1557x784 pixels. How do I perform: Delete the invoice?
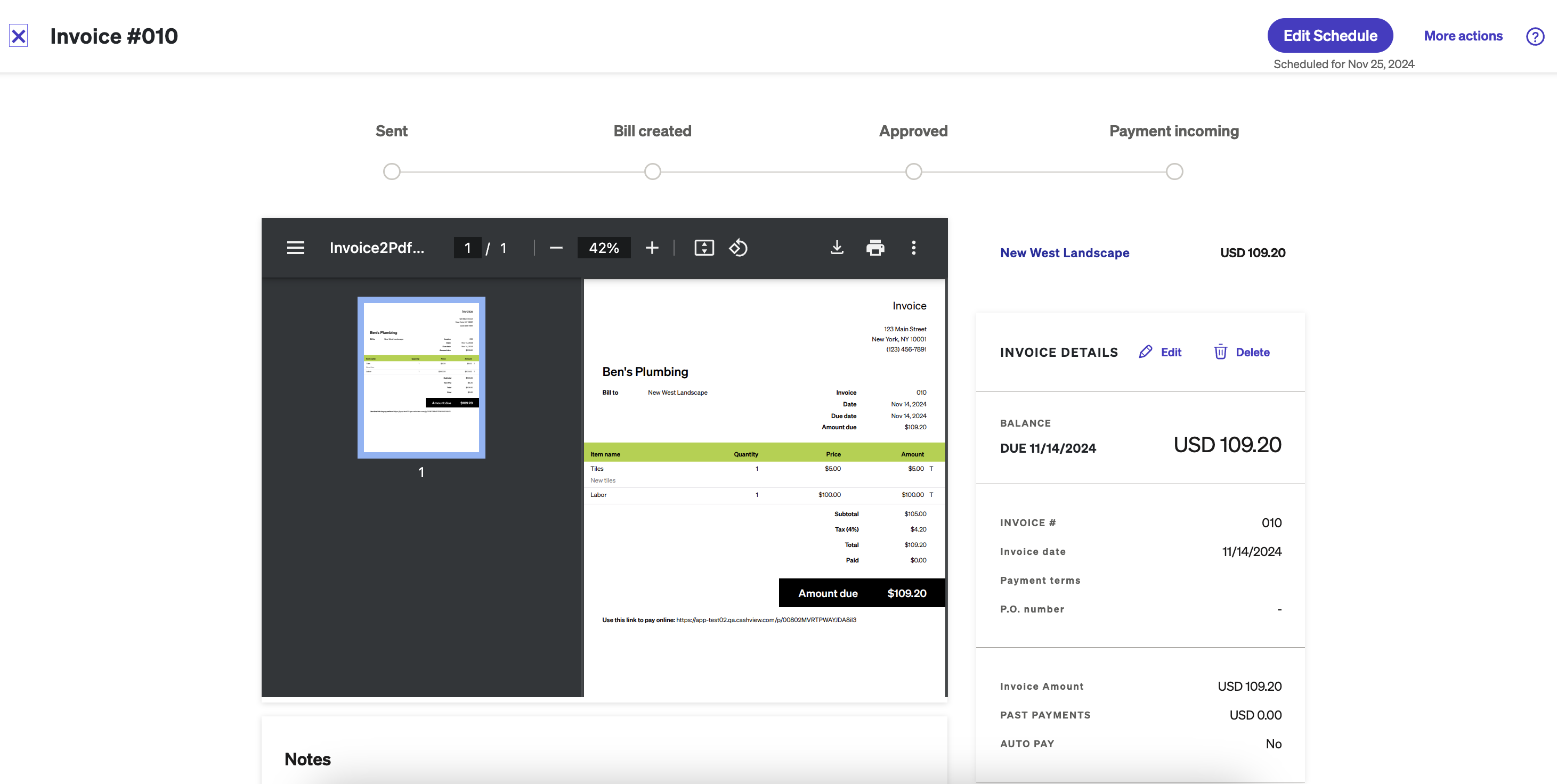[1242, 352]
